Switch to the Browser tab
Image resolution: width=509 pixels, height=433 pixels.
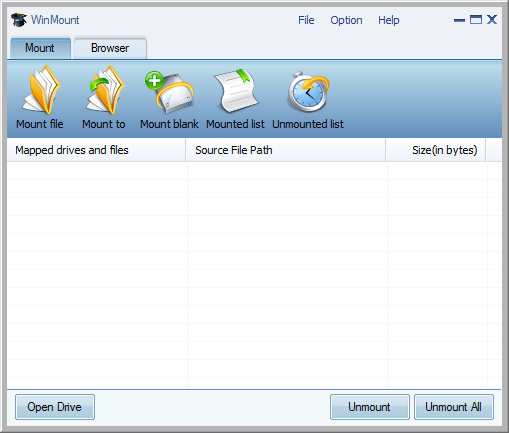(x=110, y=48)
